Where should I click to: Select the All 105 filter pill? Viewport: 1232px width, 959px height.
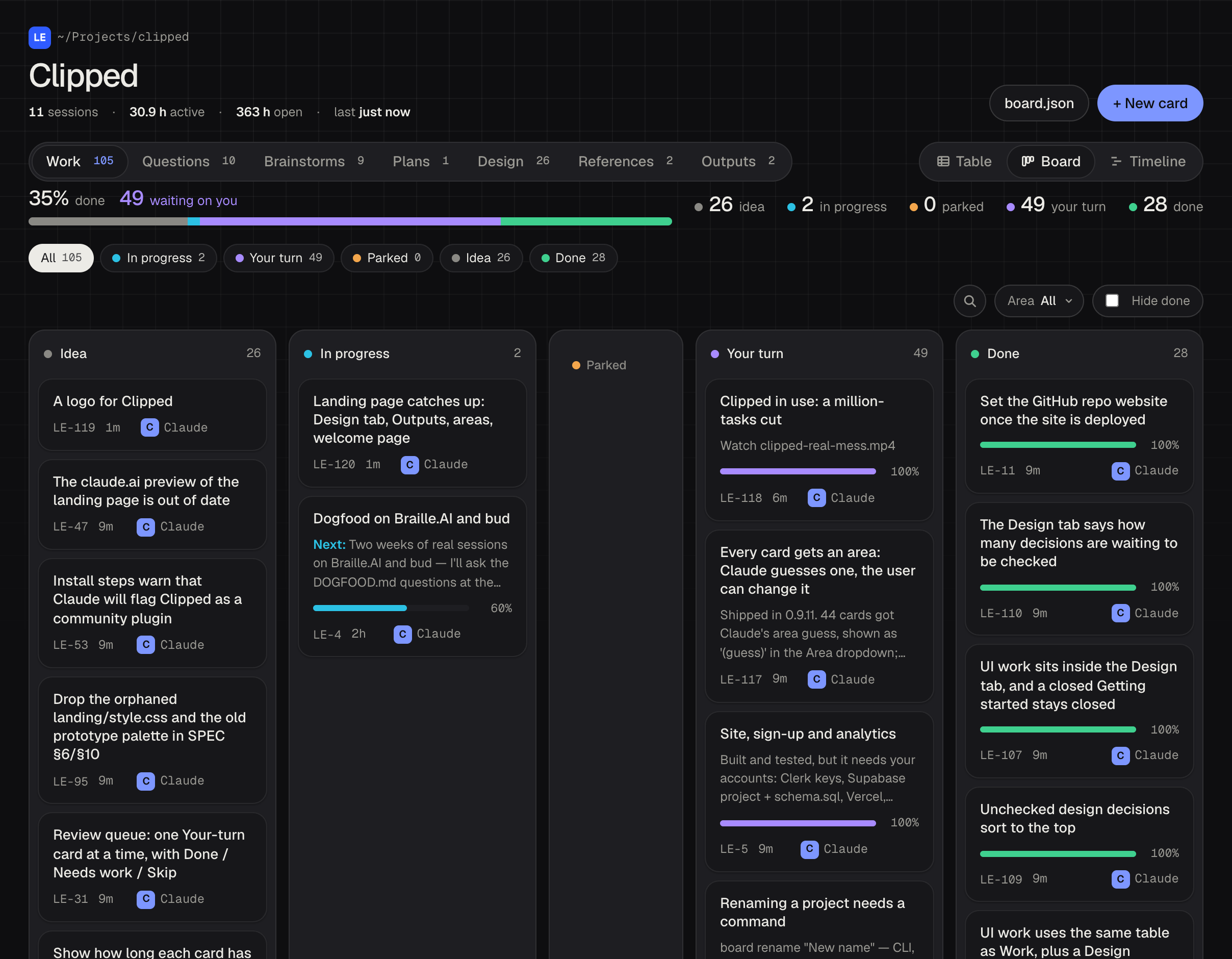tap(61, 258)
